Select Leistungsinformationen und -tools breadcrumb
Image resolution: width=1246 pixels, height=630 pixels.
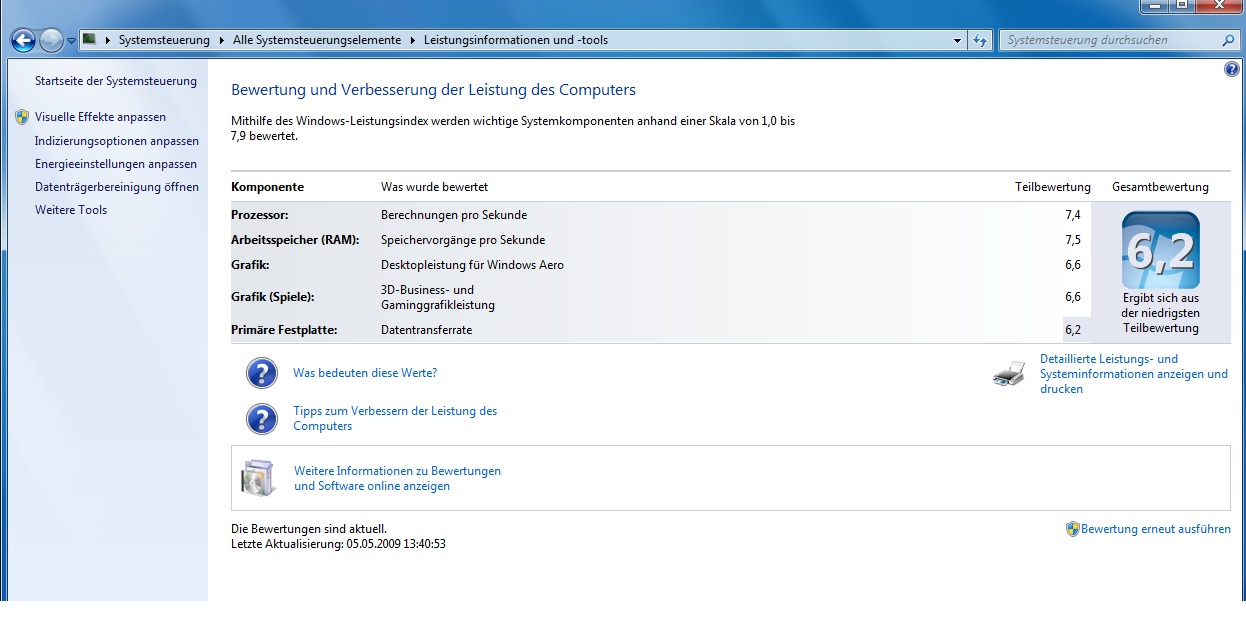click(x=516, y=40)
